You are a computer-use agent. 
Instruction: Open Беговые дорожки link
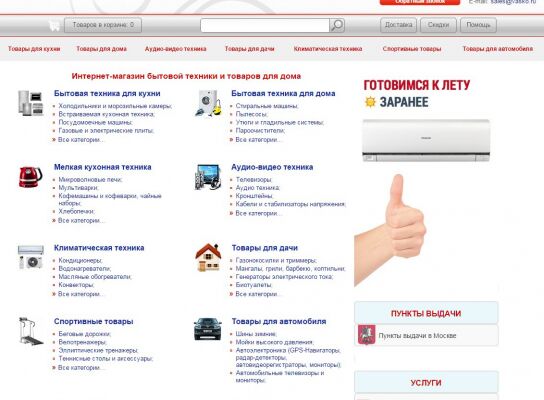point(85,334)
